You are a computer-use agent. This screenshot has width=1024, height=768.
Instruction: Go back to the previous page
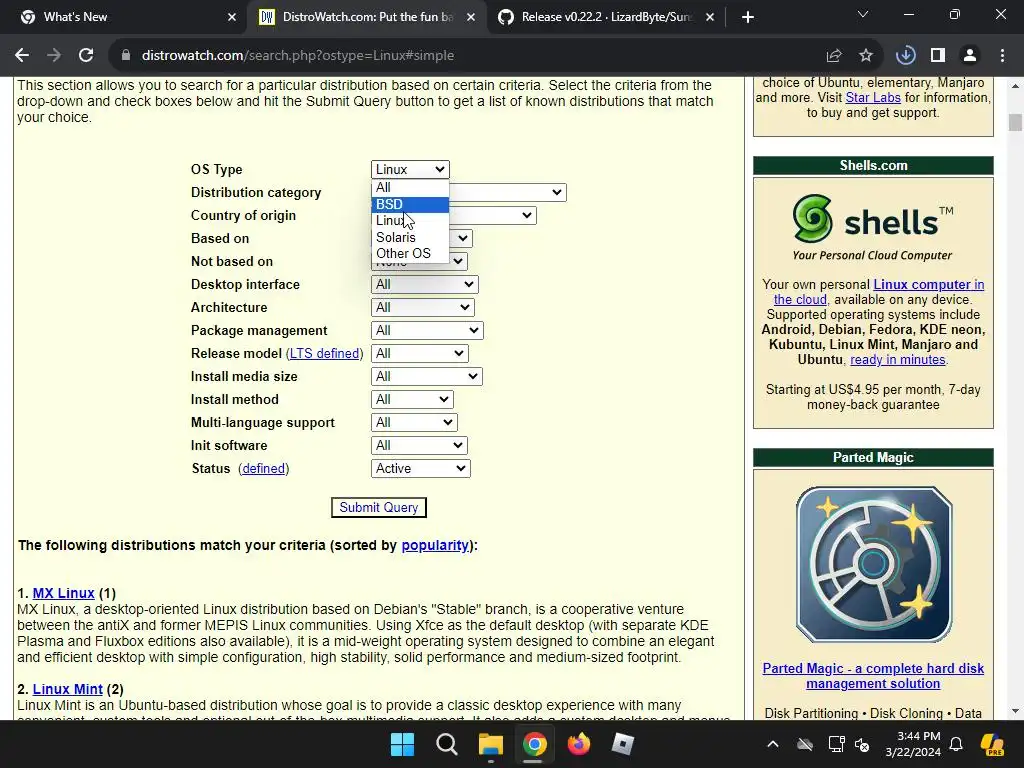coord(22,56)
